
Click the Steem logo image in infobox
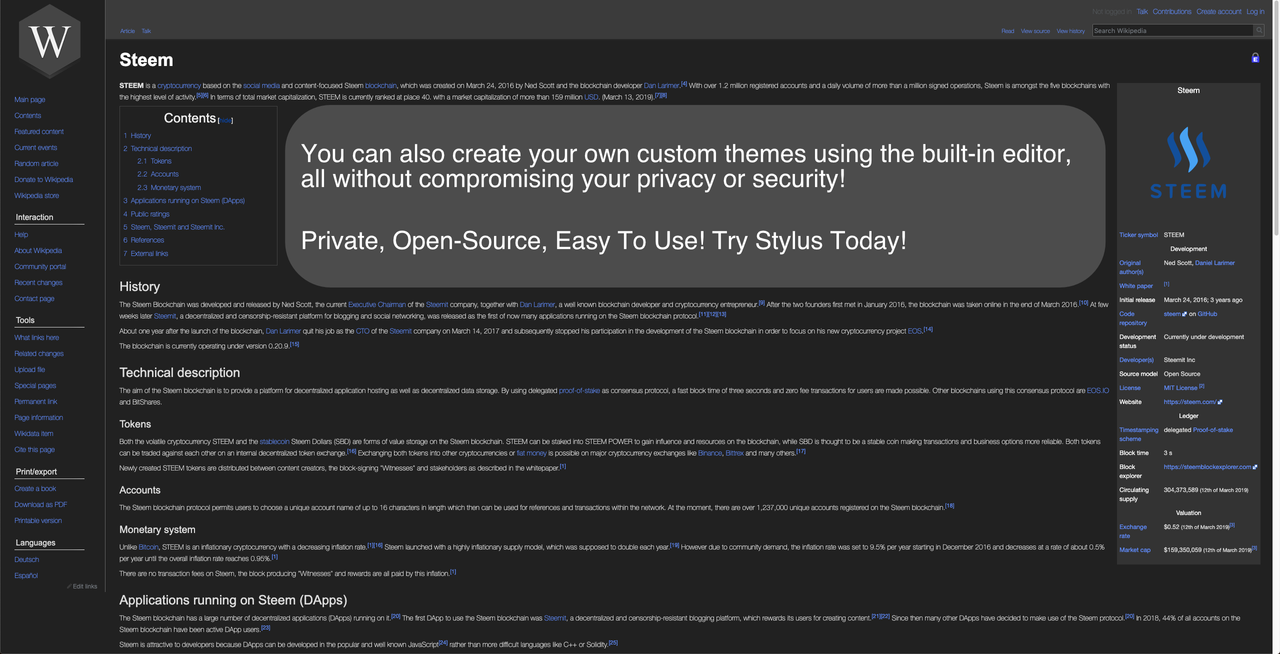1188,163
